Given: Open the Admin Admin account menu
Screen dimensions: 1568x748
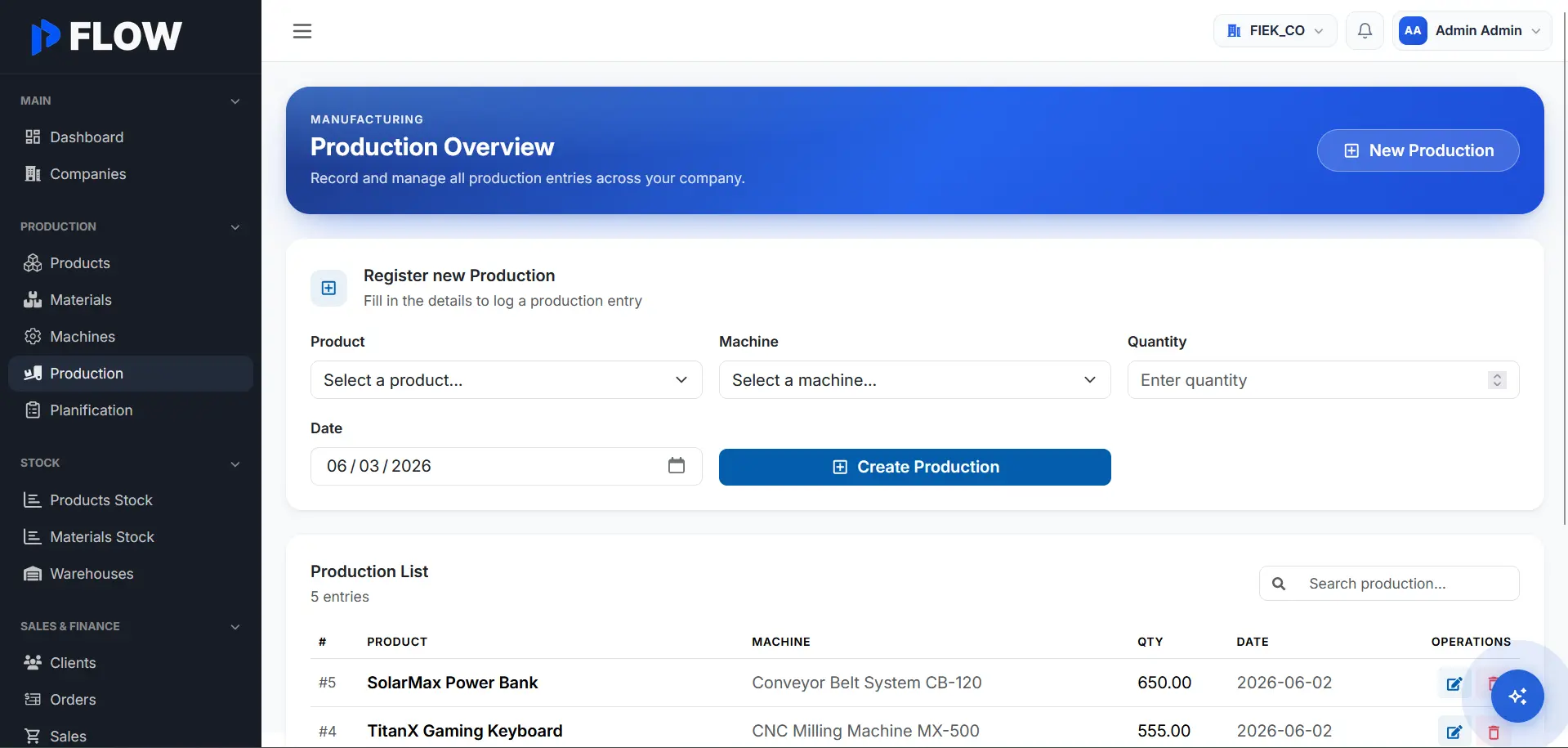Looking at the screenshot, I should click(x=1472, y=31).
